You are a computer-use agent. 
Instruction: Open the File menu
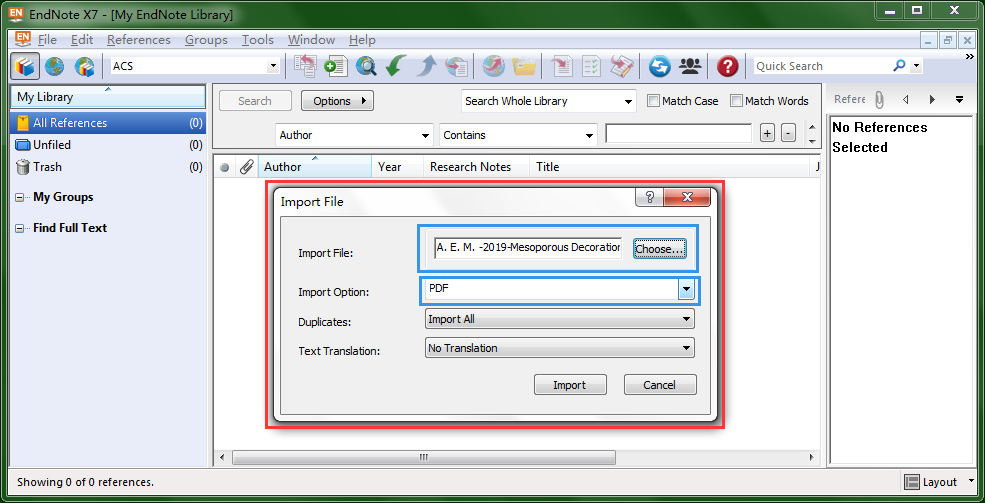click(x=47, y=40)
